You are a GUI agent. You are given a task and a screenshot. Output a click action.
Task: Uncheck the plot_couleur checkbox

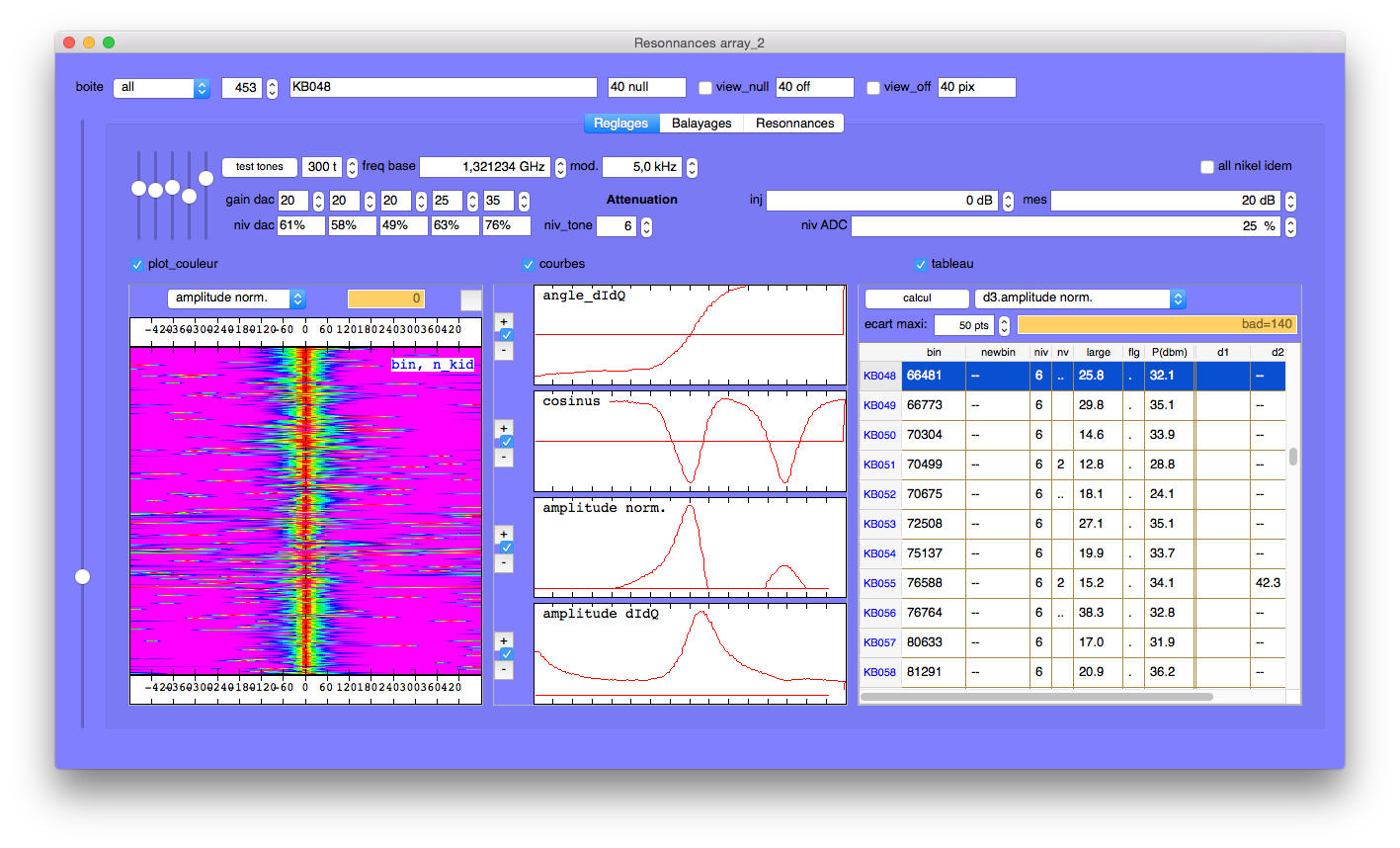[x=137, y=265]
